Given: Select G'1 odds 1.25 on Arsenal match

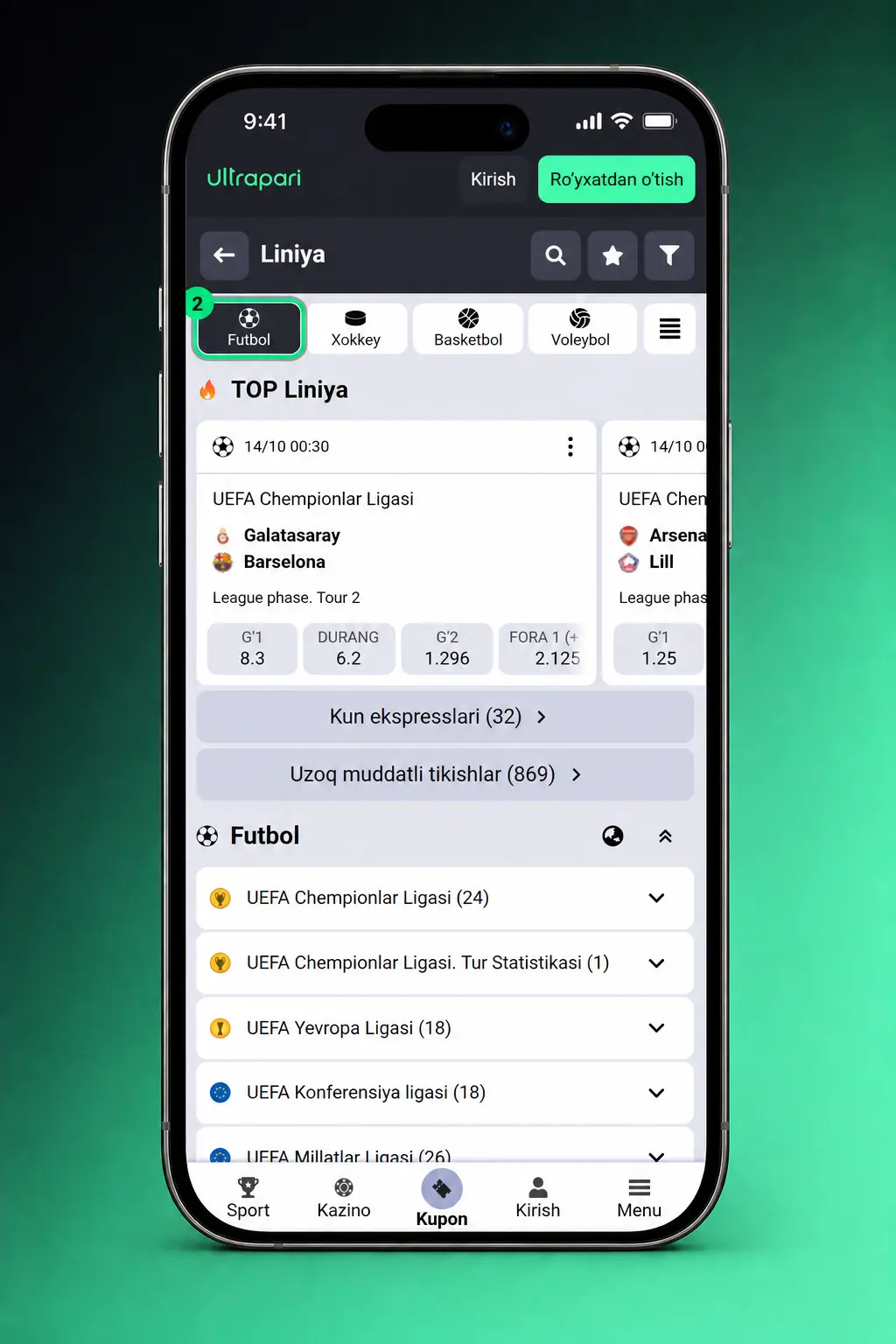Looking at the screenshot, I should [659, 648].
